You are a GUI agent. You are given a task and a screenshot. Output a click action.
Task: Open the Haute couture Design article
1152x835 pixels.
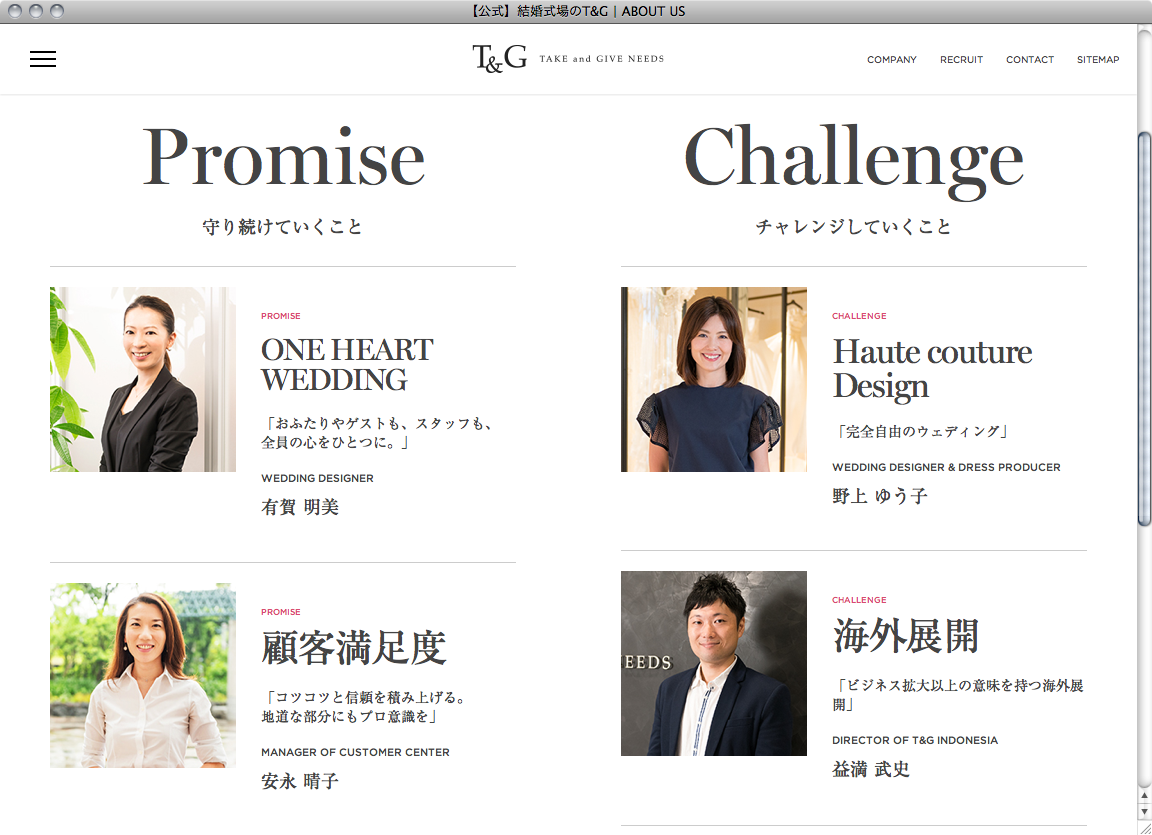[x=932, y=369]
